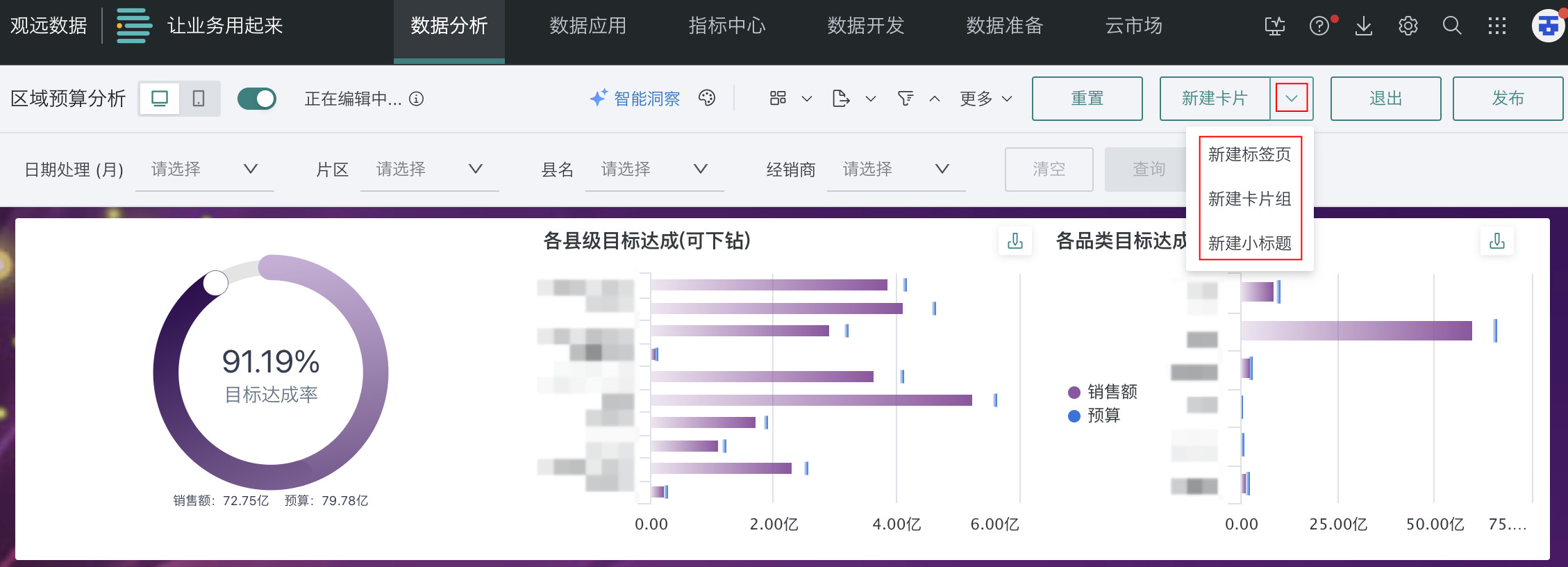The height and width of the screenshot is (567, 1568).
Task: Download the 各县级目标达成 chart data
Action: click(1015, 241)
